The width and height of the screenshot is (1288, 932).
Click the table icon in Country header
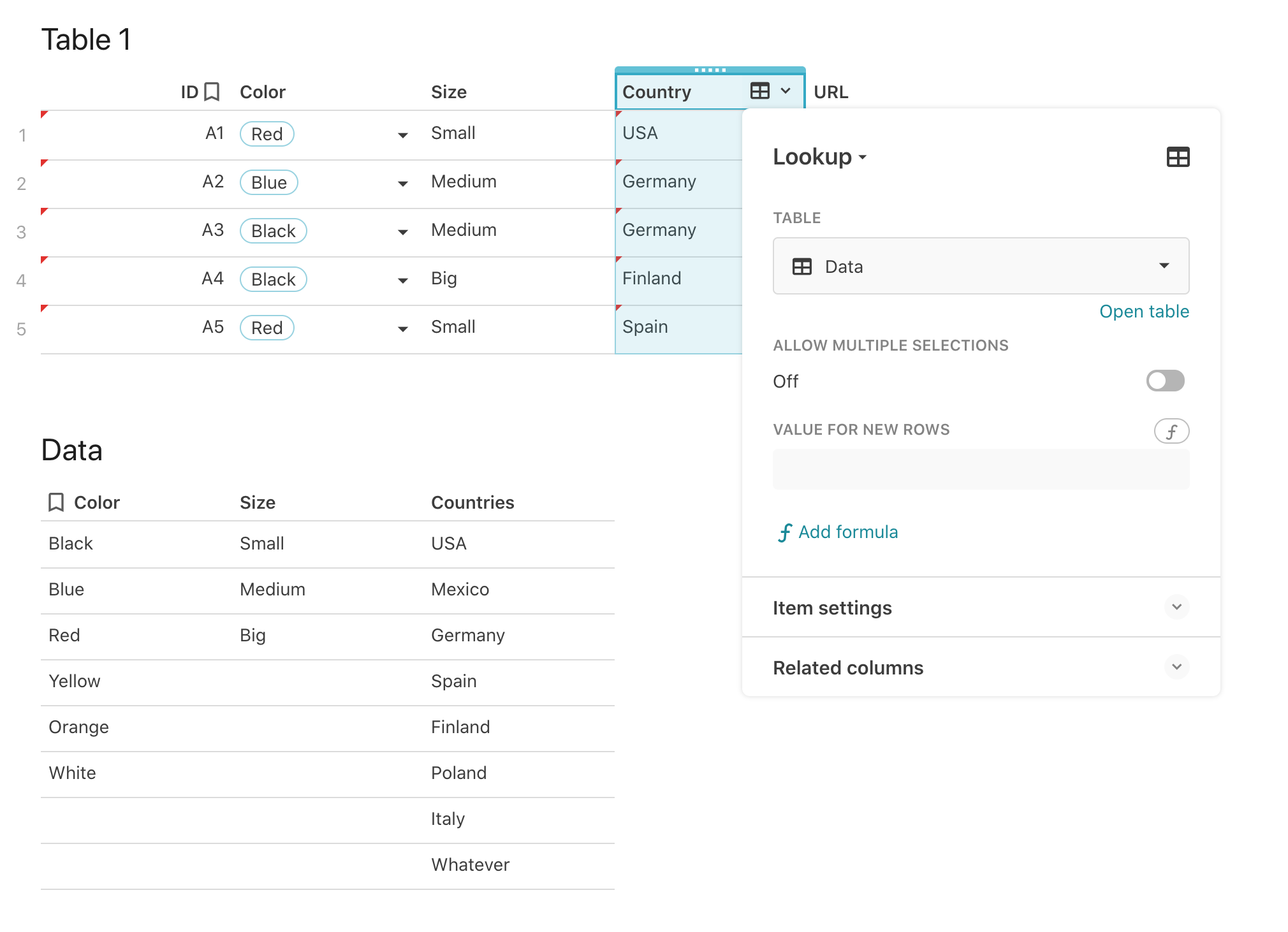[759, 91]
